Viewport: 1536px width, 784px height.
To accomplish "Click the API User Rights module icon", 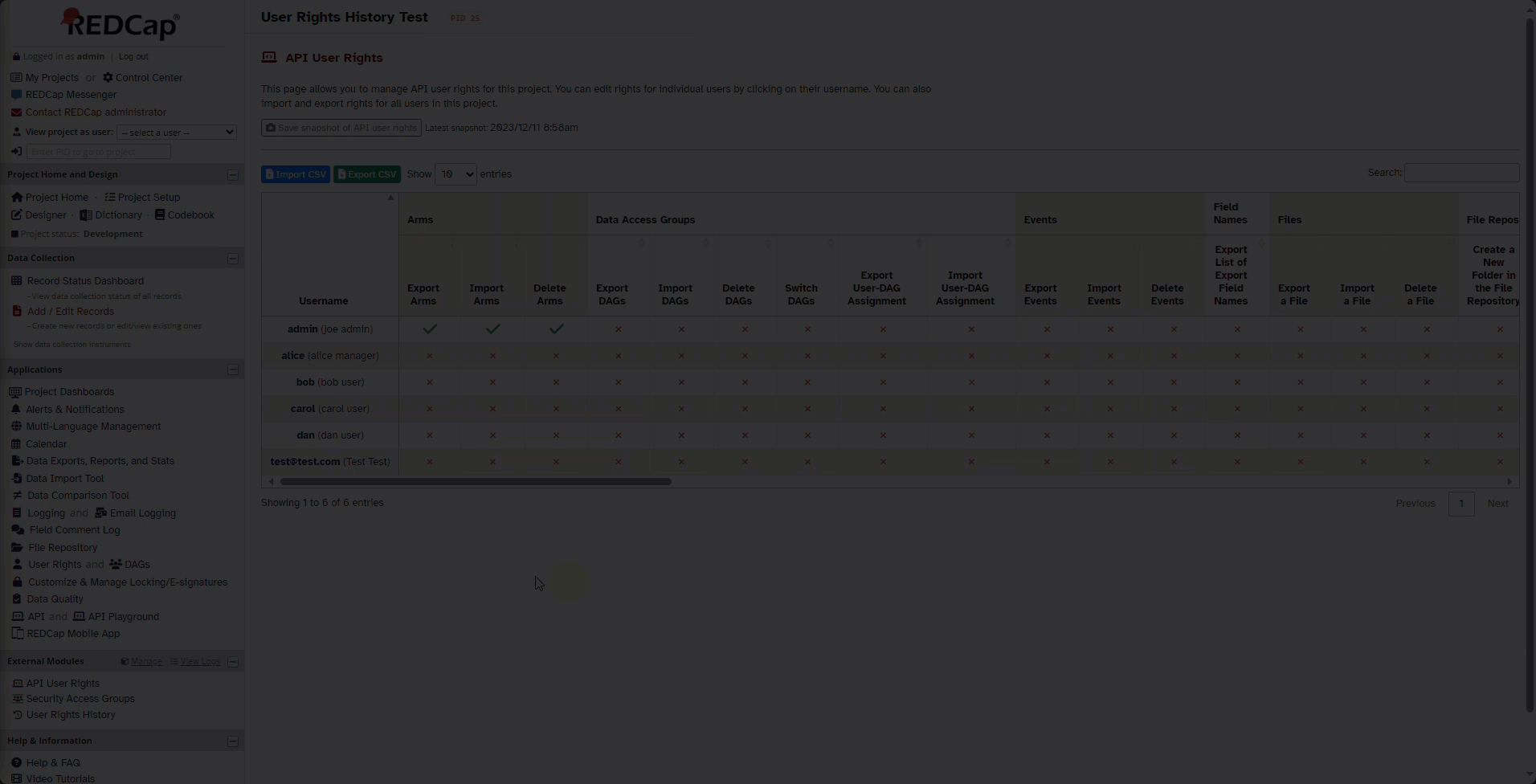I will (x=18, y=684).
